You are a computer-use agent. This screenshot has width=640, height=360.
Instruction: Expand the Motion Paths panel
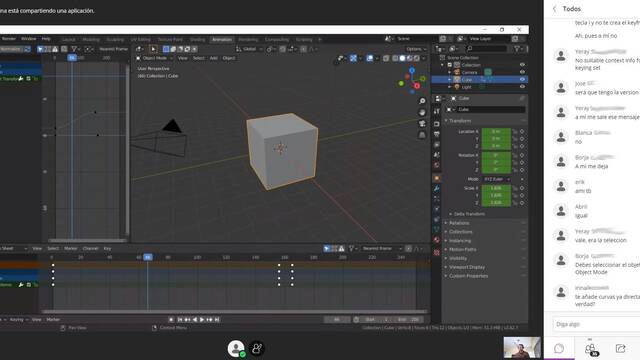pyautogui.click(x=462, y=249)
